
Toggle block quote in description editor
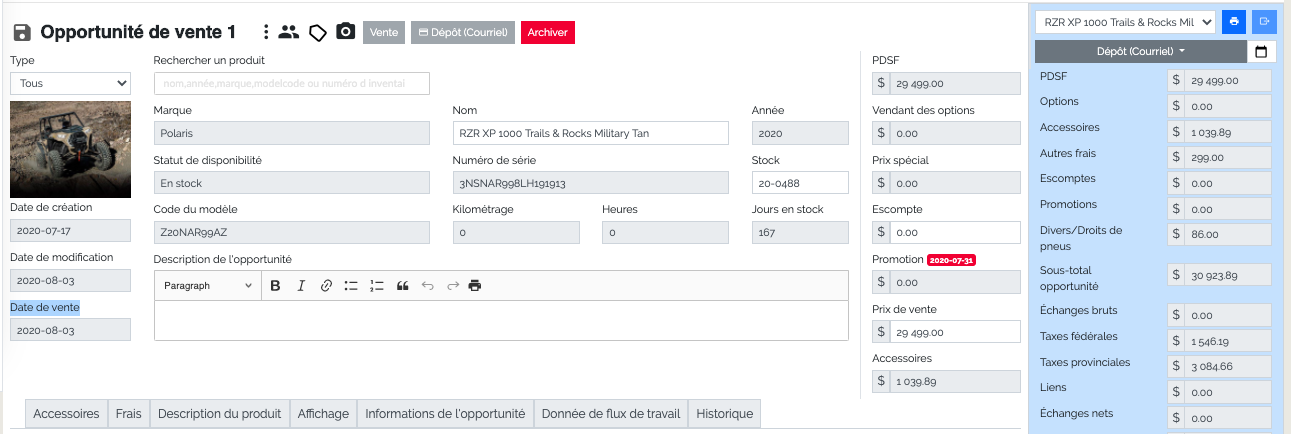coord(403,286)
